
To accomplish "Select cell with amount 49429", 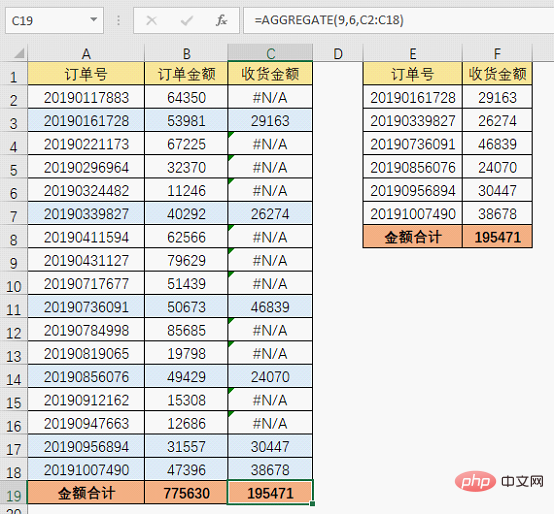I will coord(186,377).
